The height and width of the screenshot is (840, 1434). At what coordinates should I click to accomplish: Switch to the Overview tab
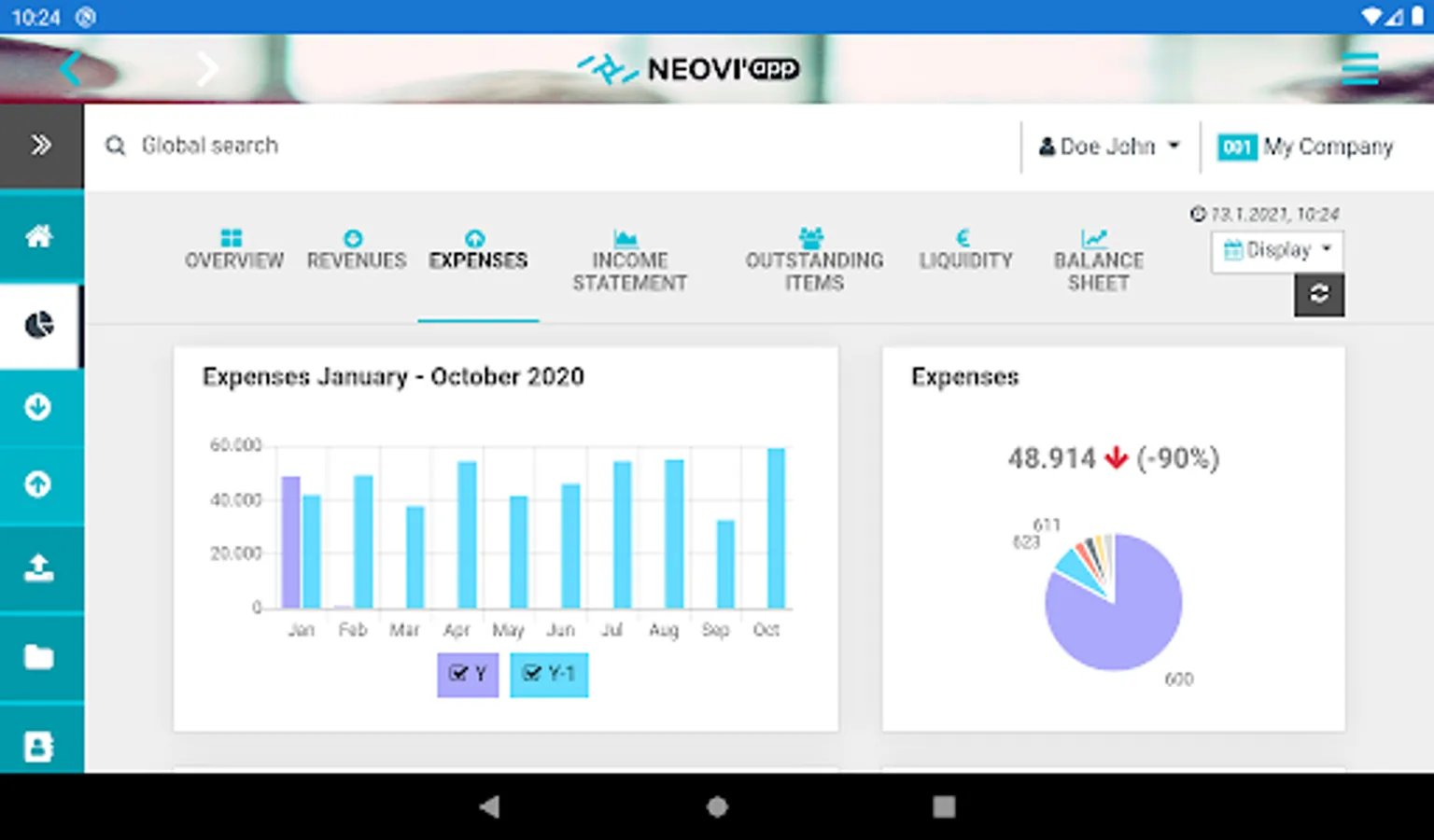(x=233, y=250)
